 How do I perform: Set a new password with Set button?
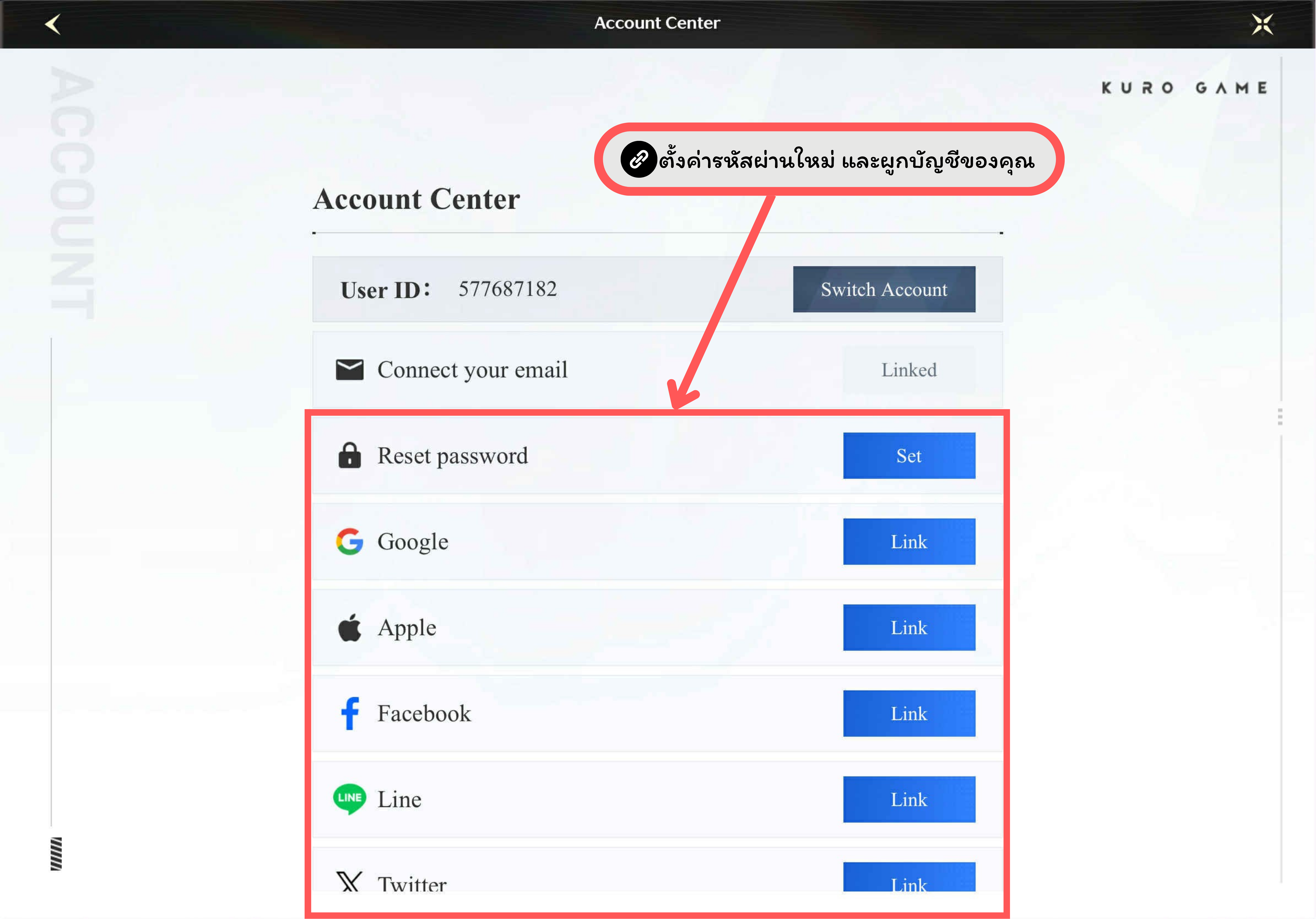(x=909, y=456)
